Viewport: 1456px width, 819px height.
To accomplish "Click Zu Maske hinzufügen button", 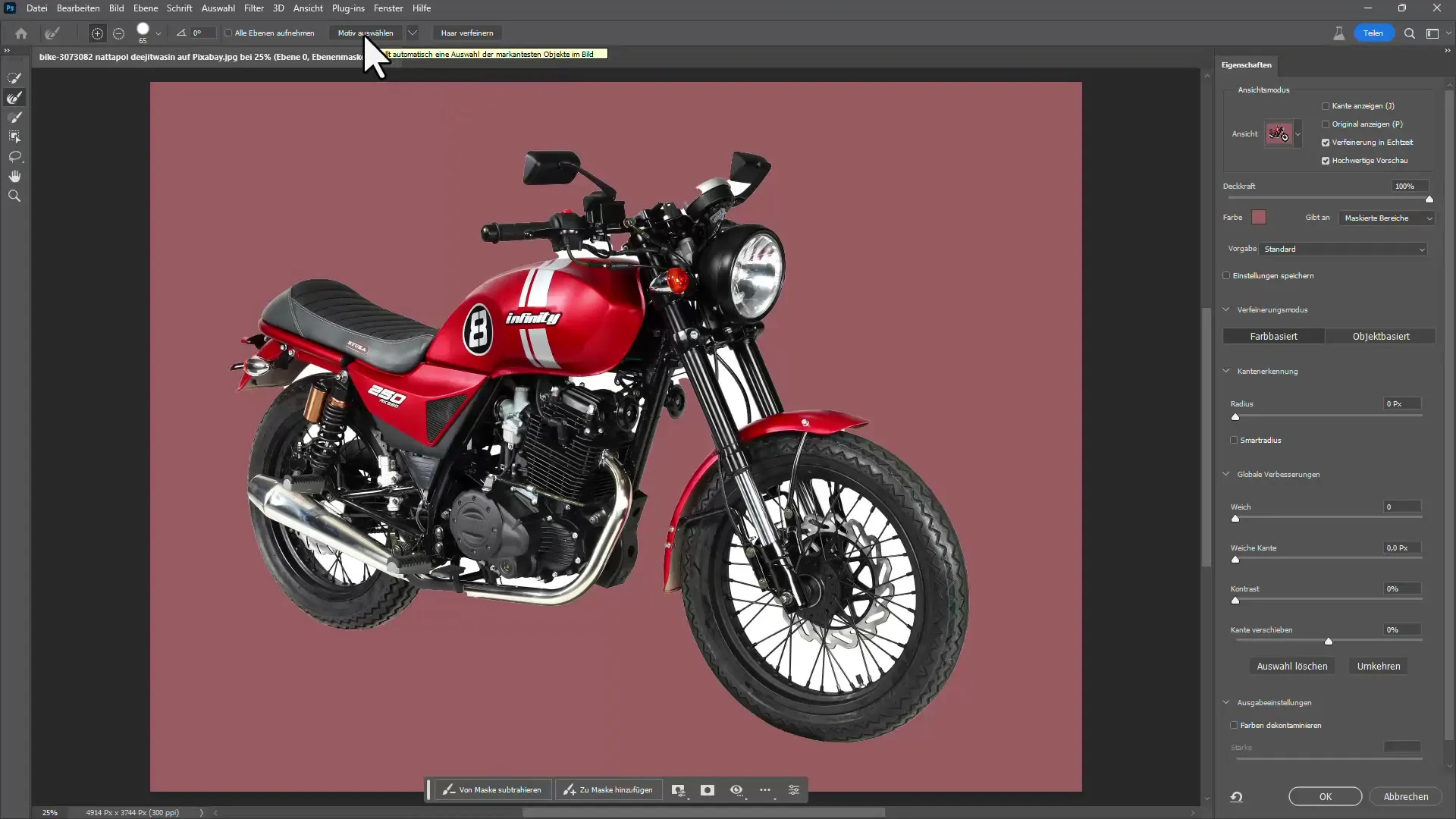I will click(x=609, y=790).
